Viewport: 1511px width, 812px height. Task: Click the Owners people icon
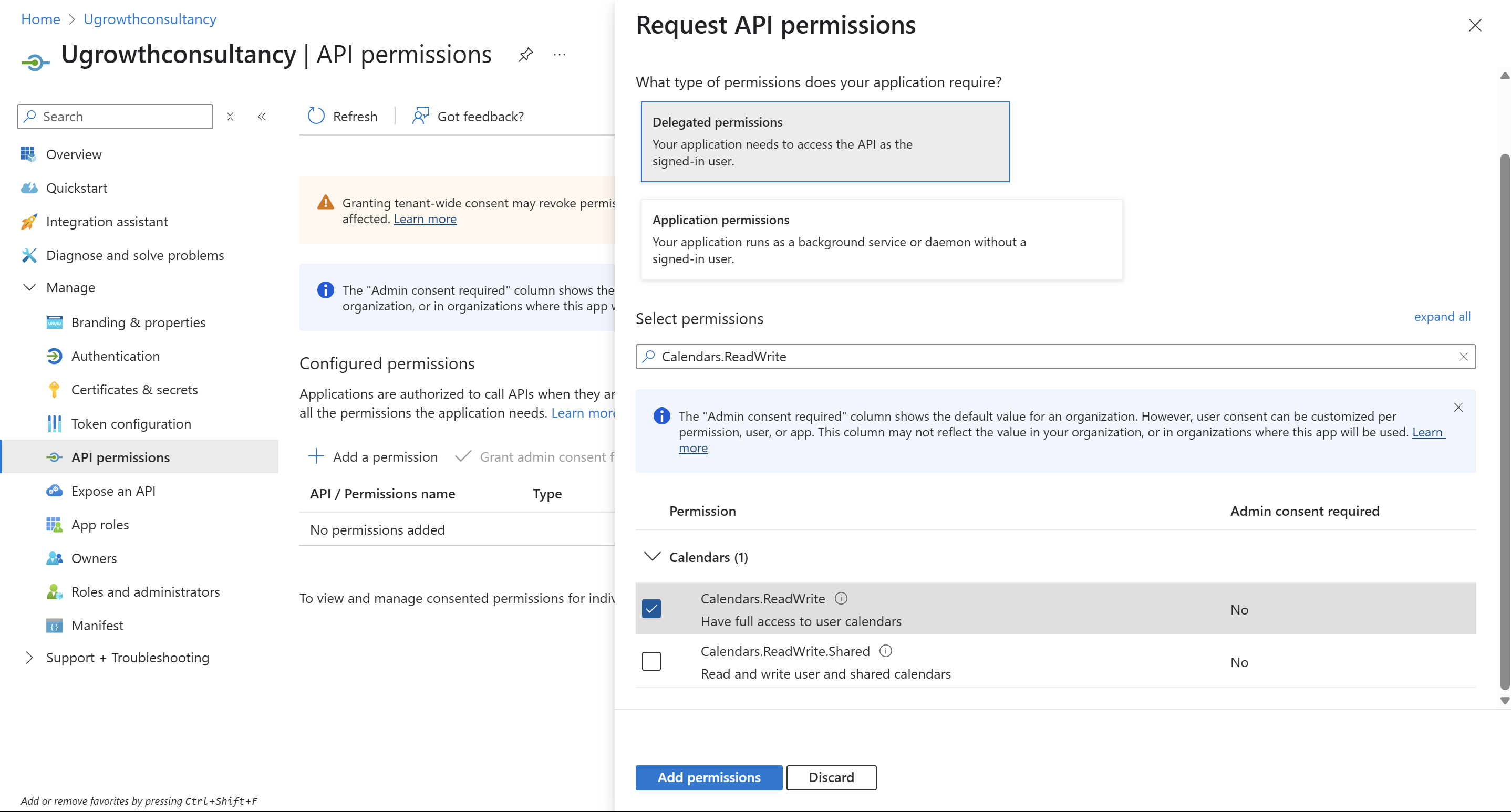tap(55, 558)
